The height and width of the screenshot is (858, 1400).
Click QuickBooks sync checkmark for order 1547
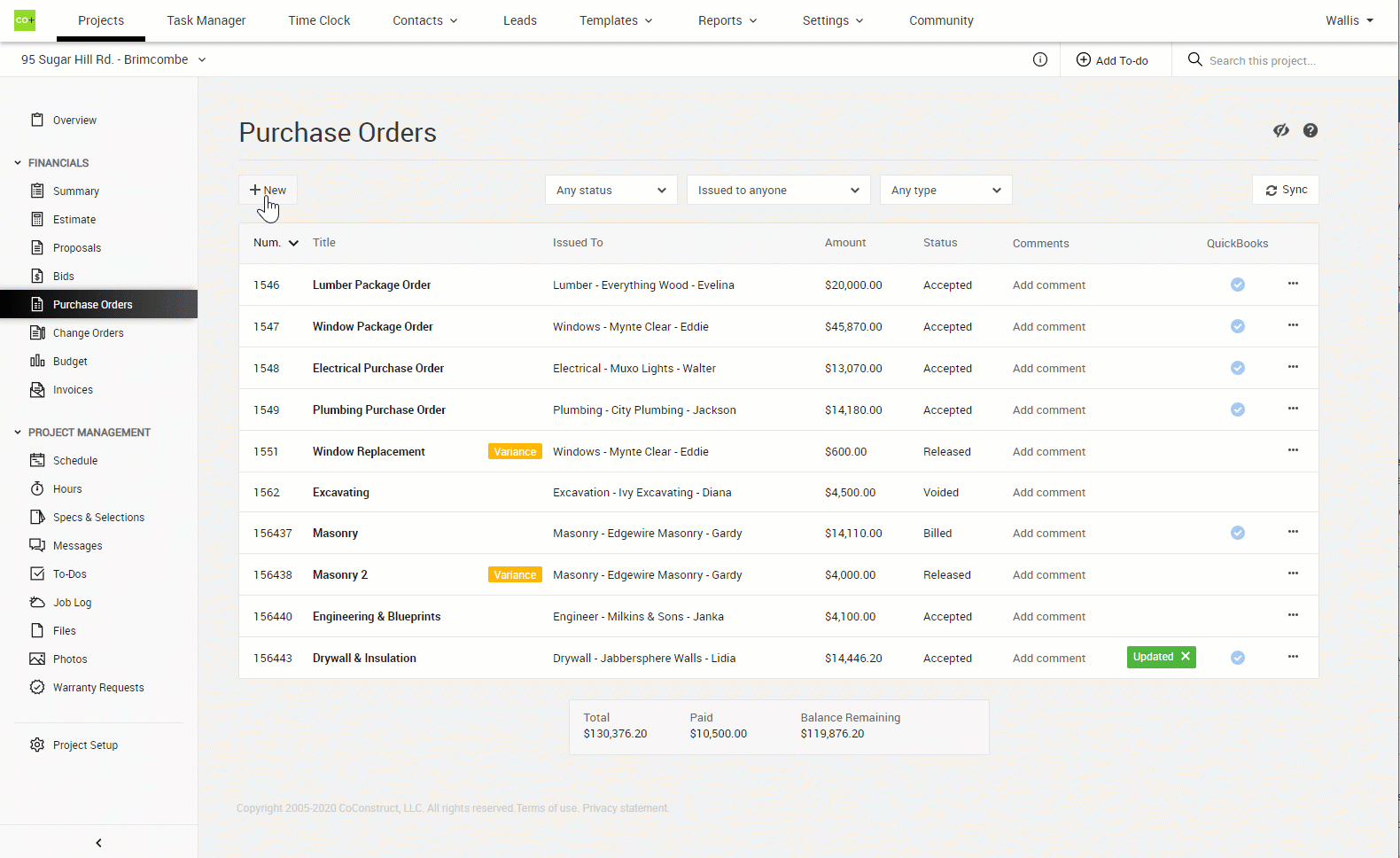pos(1238,326)
